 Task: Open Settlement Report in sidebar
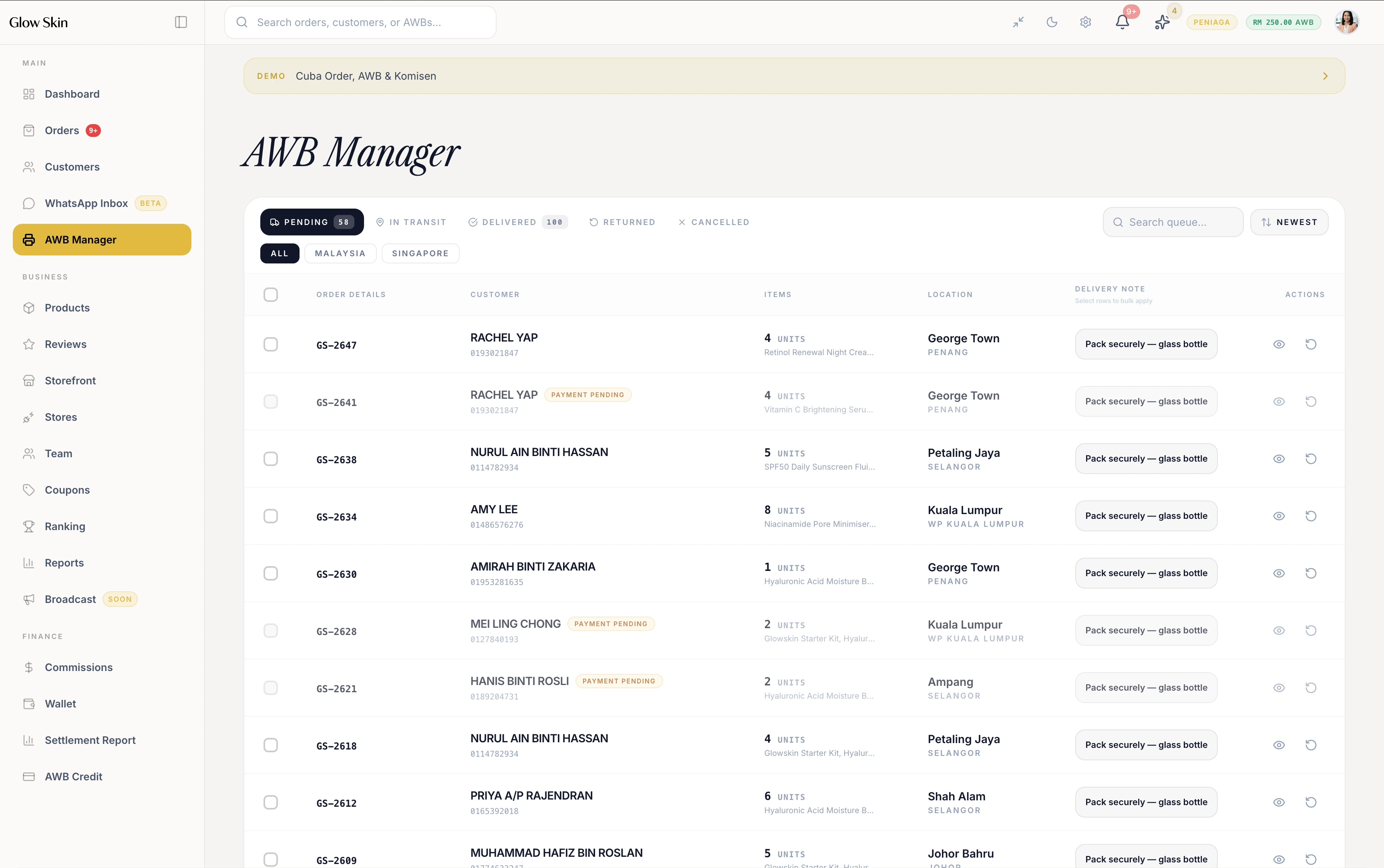coord(102,741)
